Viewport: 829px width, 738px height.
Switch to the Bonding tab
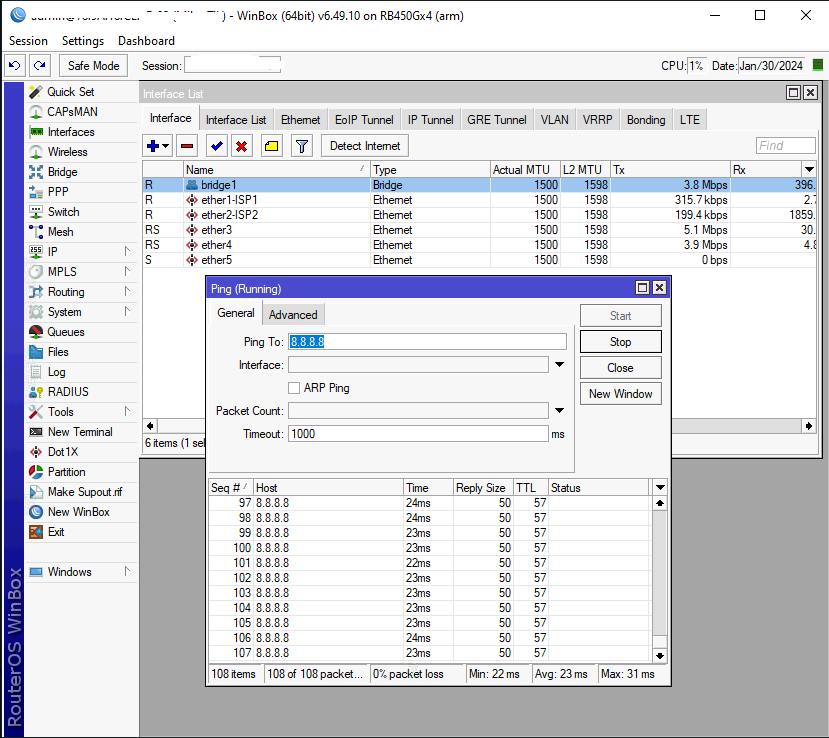click(x=646, y=120)
